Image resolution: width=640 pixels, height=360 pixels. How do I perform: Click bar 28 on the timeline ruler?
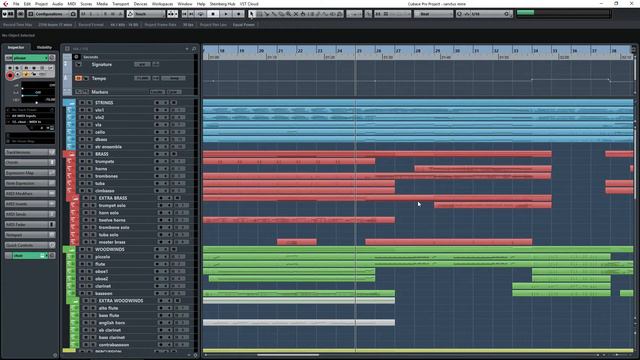pyautogui.click(x=417, y=51)
